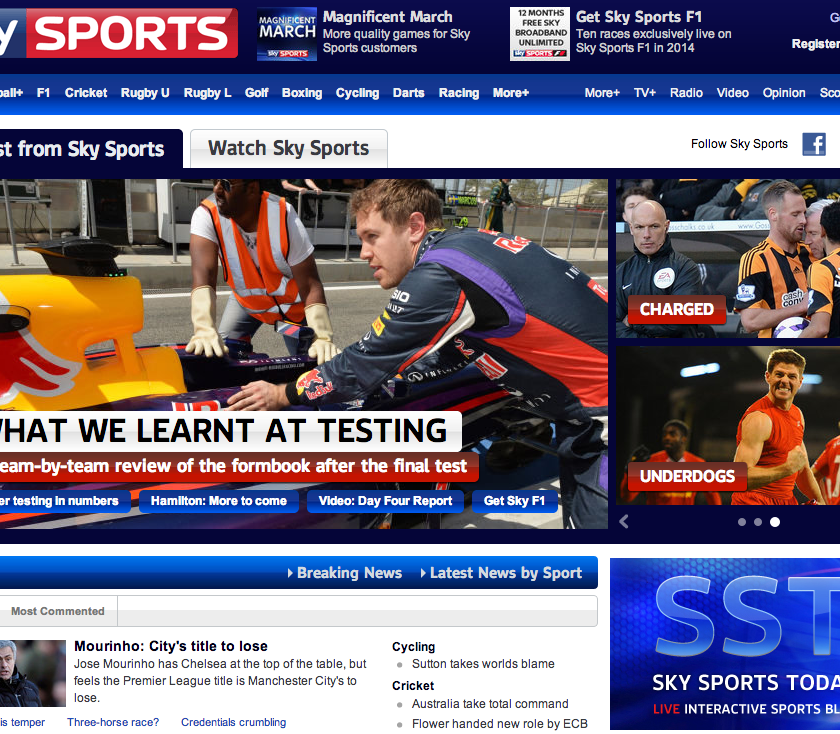Viewport: 840px width, 734px height.
Task: Open the F1 section in navigation
Action: pyautogui.click(x=43, y=93)
